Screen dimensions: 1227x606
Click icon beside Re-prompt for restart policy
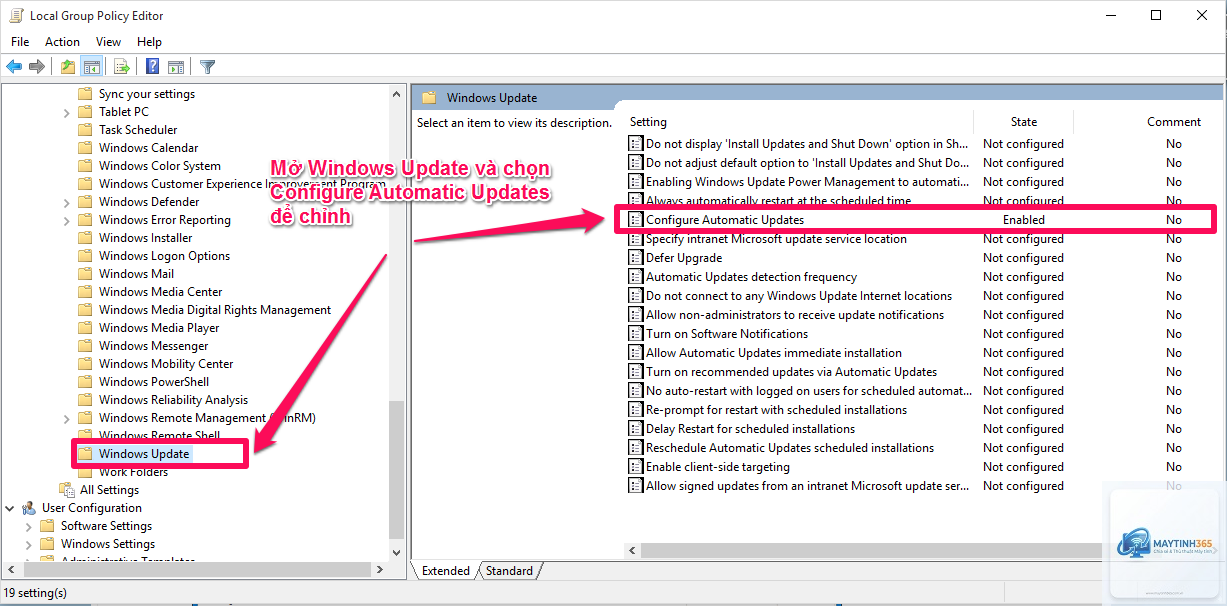coord(635,410)
